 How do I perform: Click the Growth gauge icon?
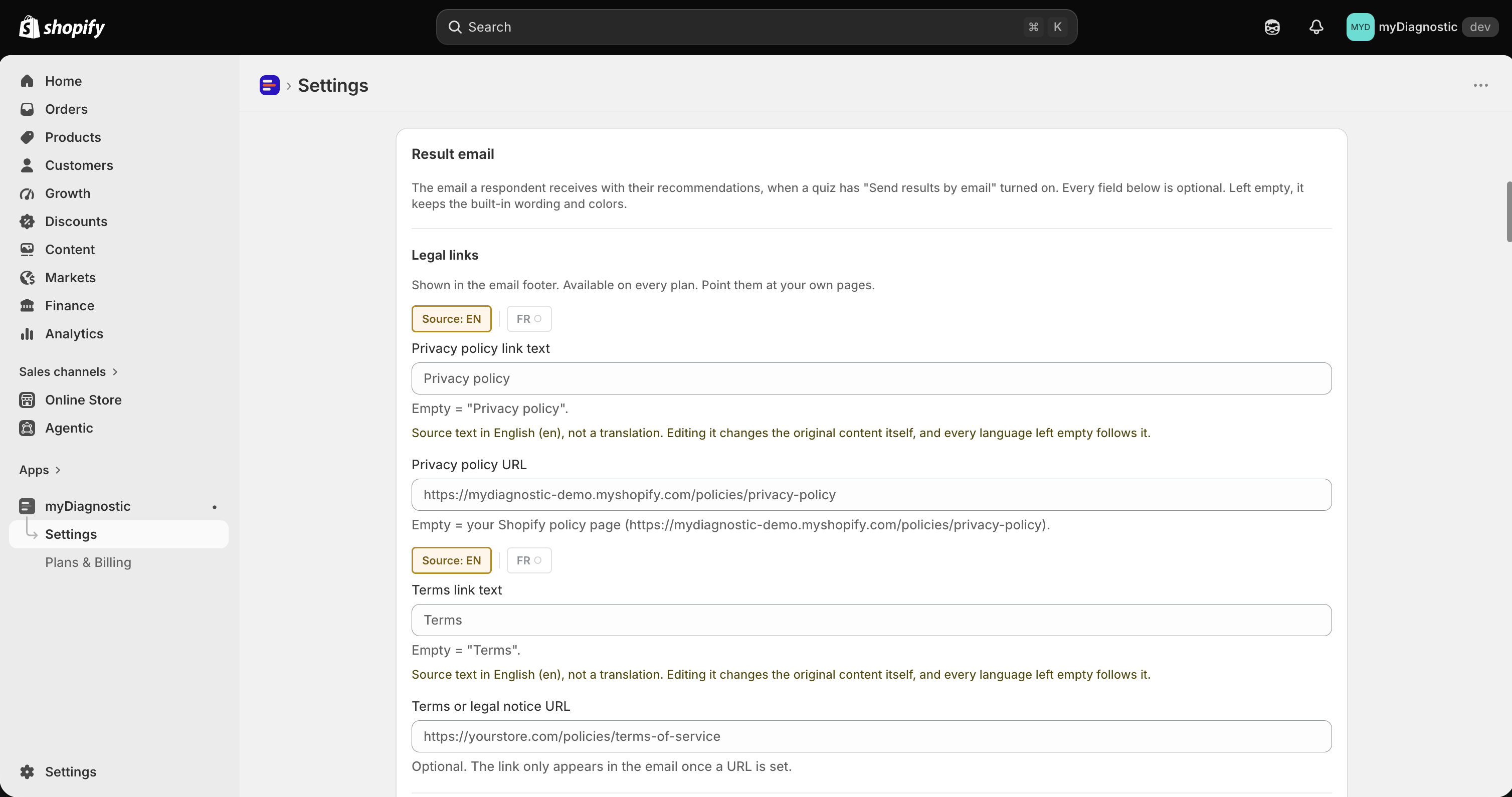point(27,193)
